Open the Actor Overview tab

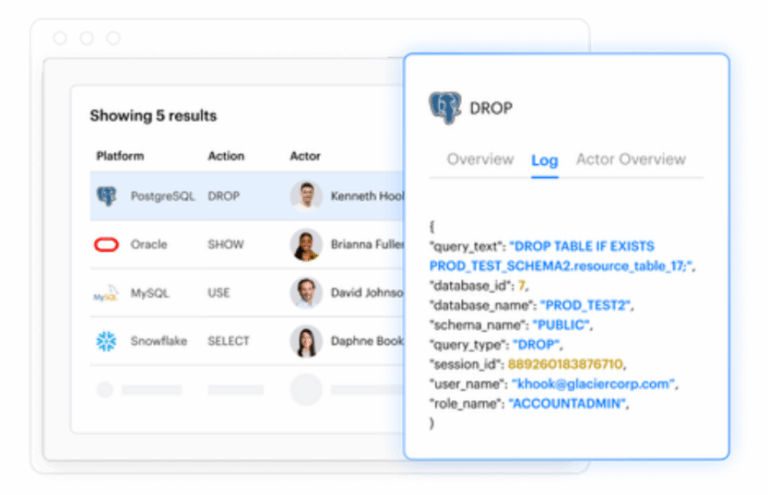631,159
